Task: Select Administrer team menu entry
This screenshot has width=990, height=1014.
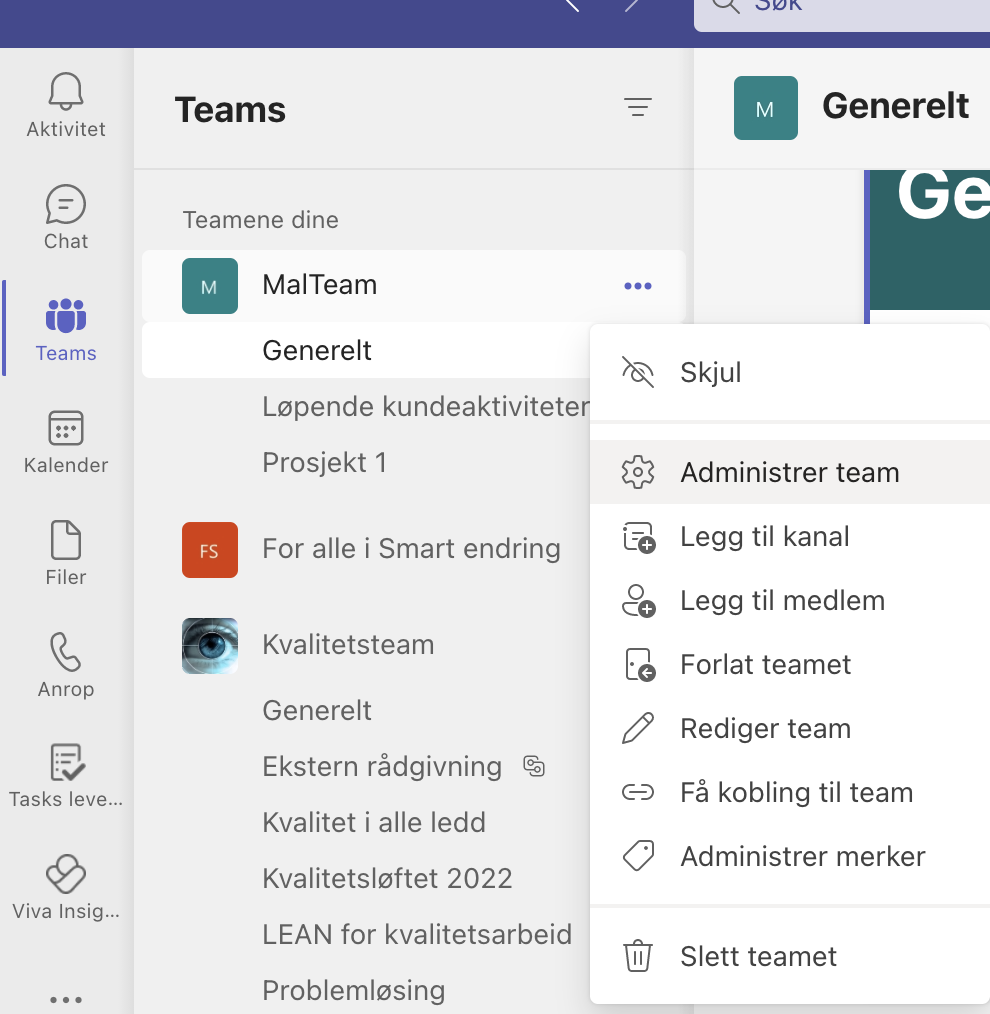Action: click(790, 473)
